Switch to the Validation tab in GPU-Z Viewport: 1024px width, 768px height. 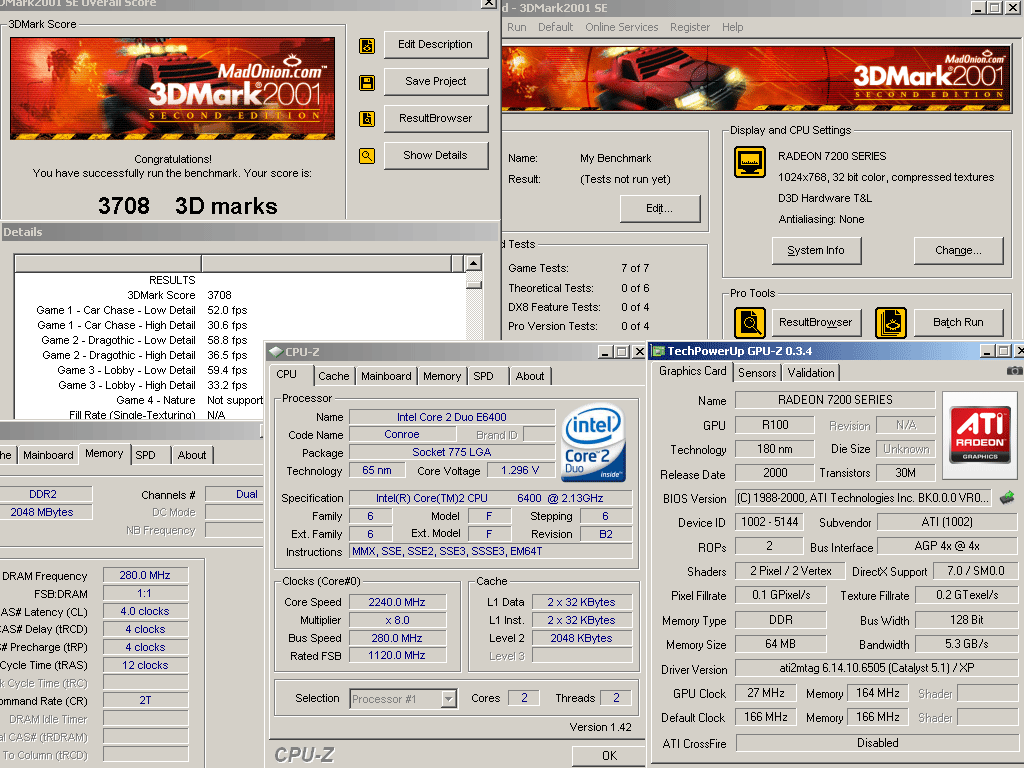(810, 373)
